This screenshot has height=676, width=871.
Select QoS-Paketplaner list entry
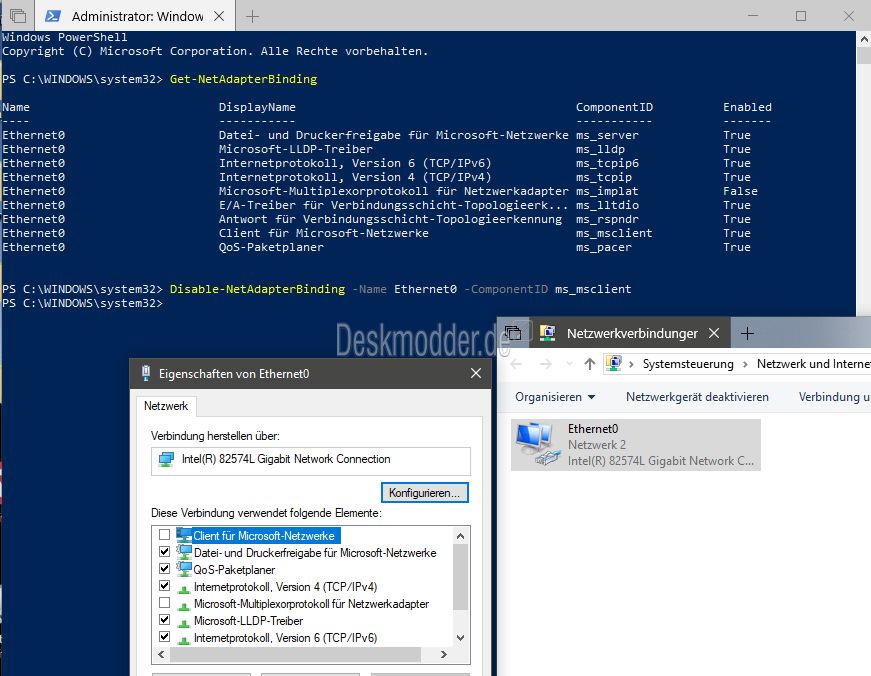(x=234, y=570)
